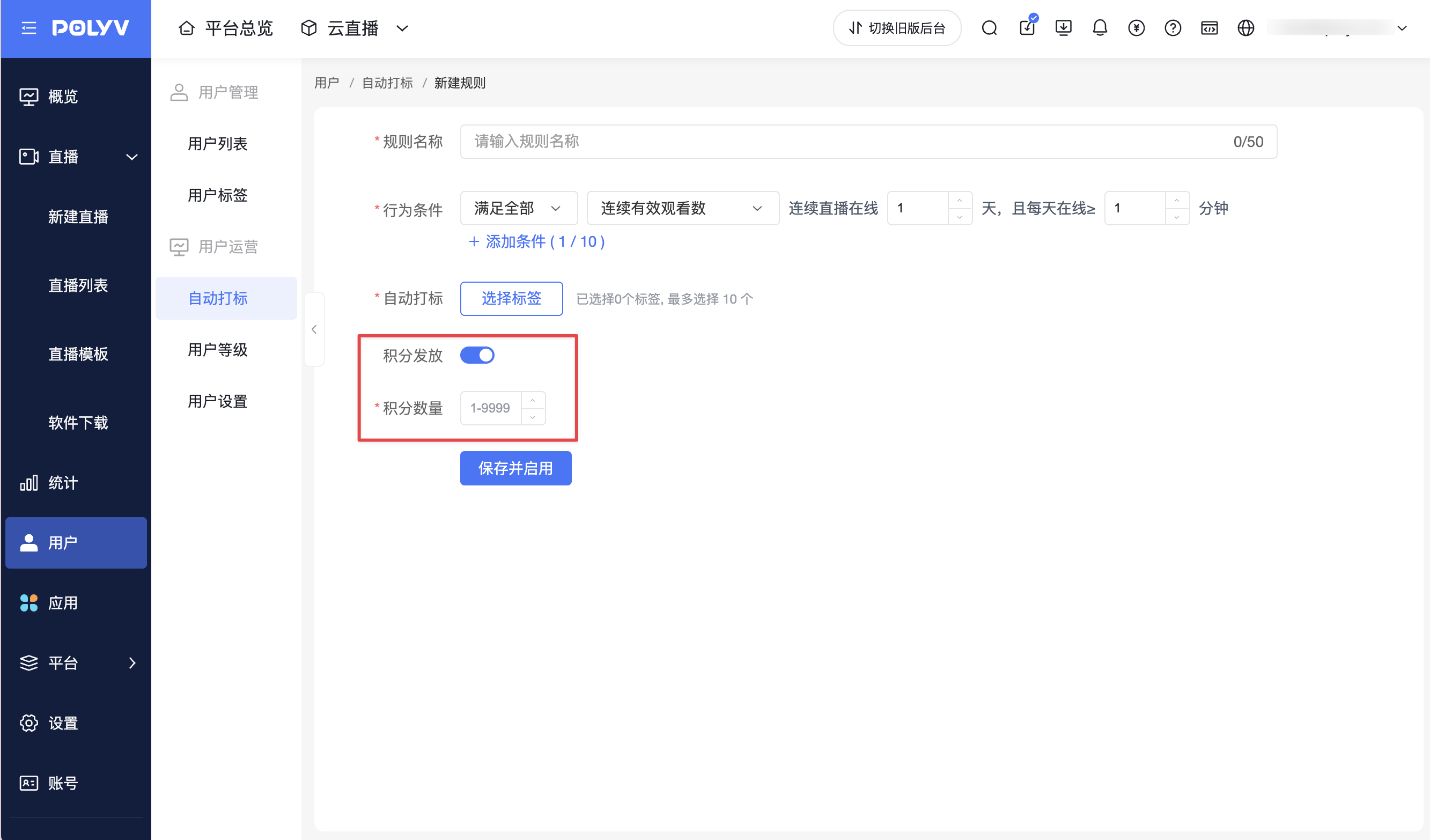Open the account dropdown arrow at top right
Screen dimensions: 1430x840
click(1402, 28)
